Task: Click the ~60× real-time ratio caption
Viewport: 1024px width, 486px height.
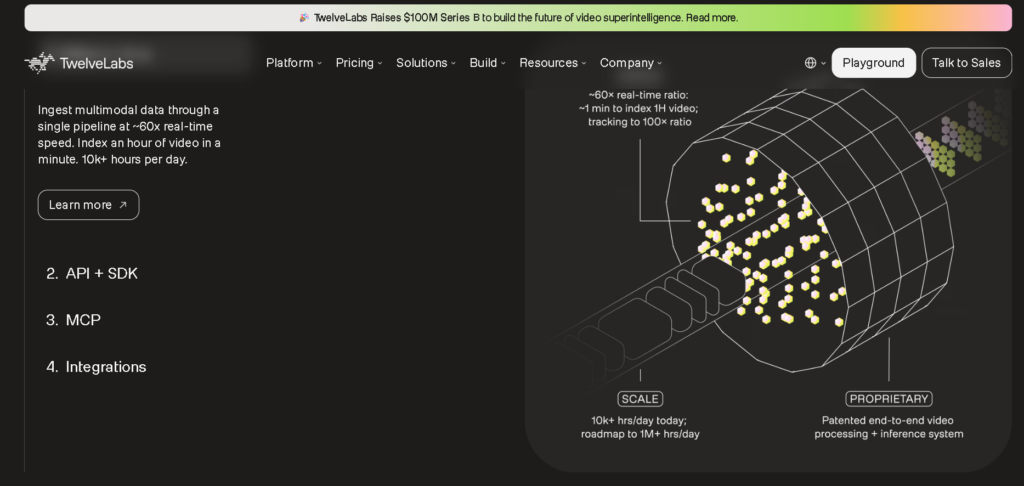Action: coord(639,108)
